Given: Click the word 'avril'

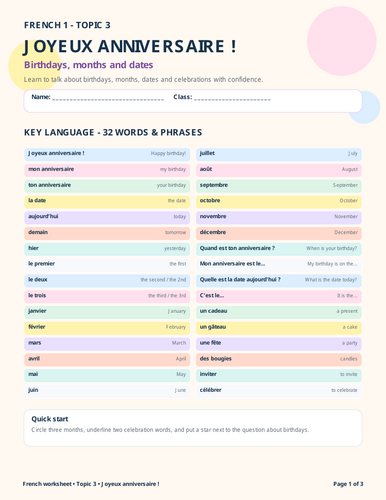Looking at the screenshot, I should tap(34, 358).
